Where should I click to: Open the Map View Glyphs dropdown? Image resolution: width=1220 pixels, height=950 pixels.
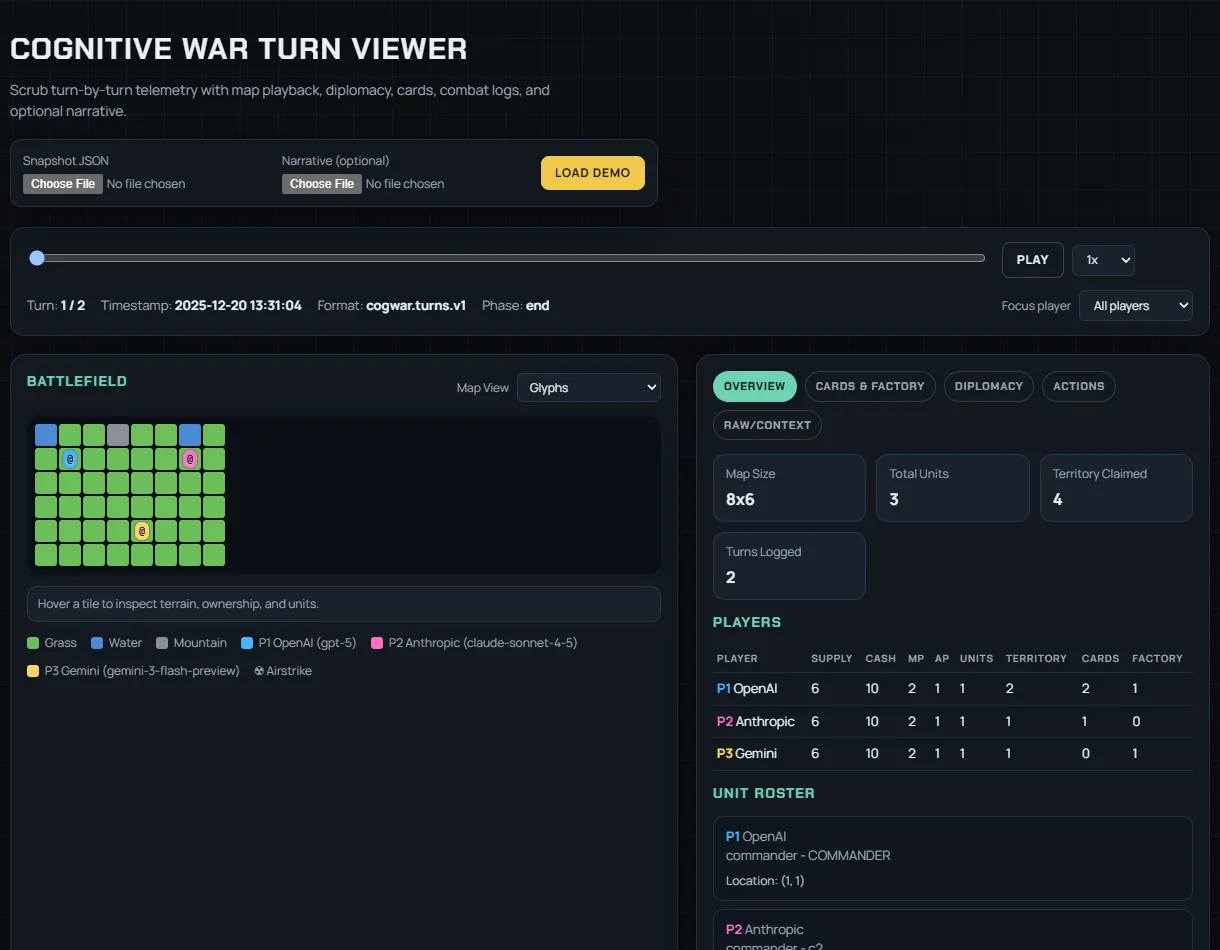click(x=589, y=388)
